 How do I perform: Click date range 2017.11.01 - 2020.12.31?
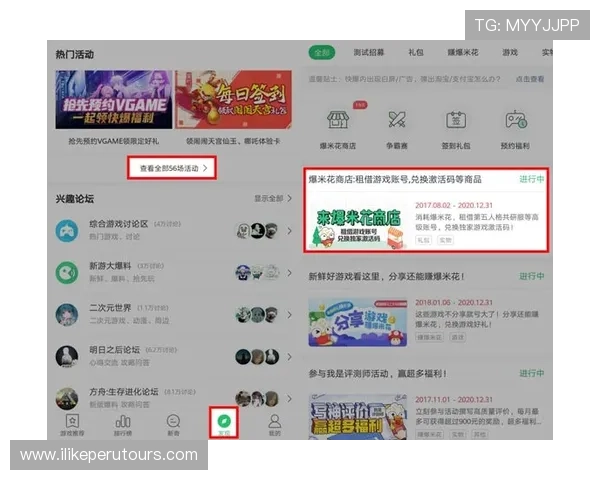pyautogui.click(x=454, y=400)
